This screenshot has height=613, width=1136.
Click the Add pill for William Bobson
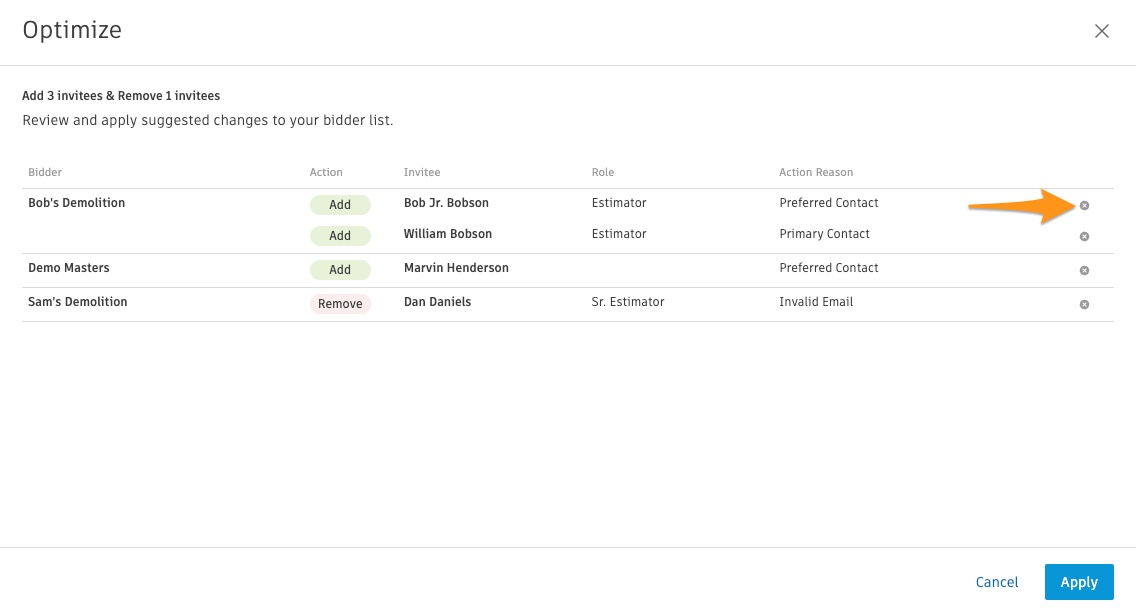(x=340, y=235)
